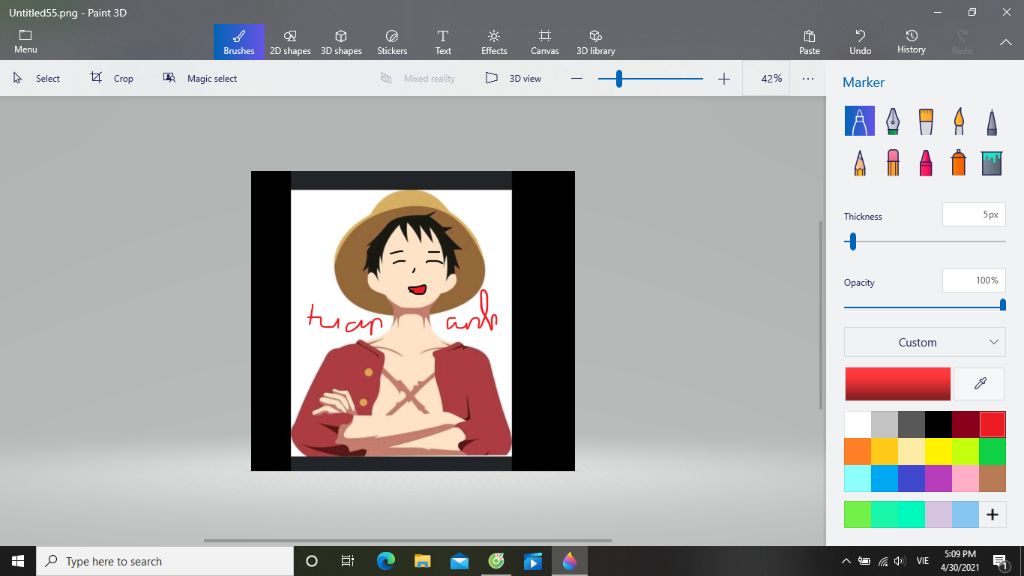
Task: Pick a color with the eyedropper
Action: click(x=980, y=383)
